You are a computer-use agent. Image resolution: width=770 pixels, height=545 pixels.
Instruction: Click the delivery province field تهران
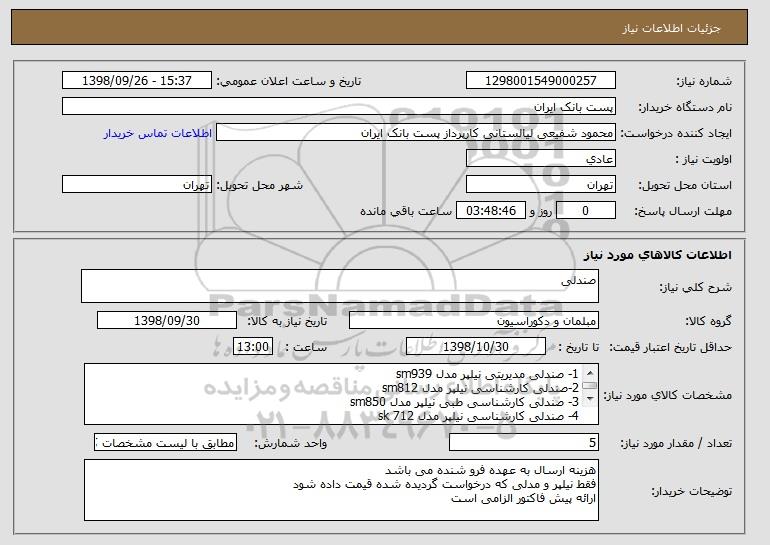541,185
